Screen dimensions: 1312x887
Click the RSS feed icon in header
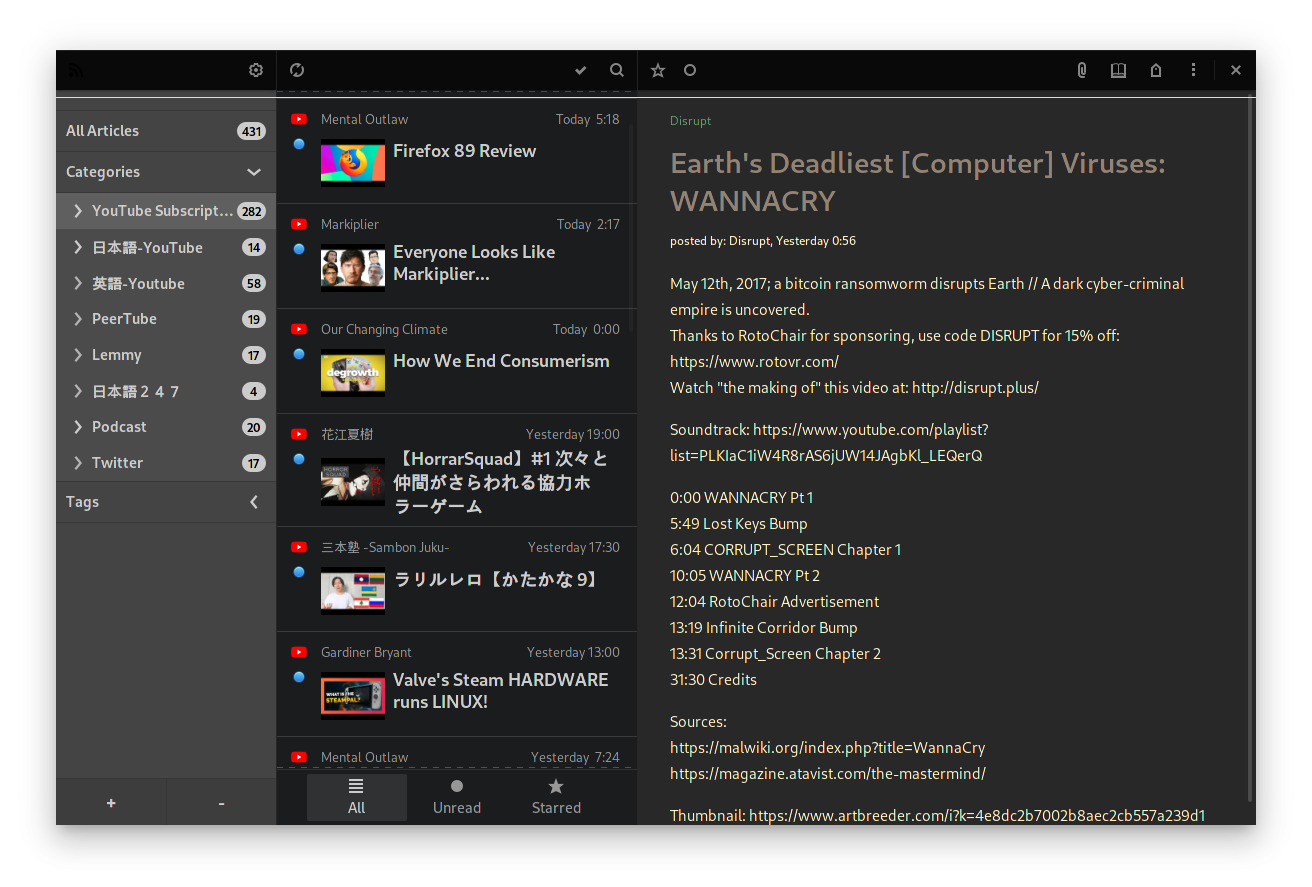[x=76, y=70]
